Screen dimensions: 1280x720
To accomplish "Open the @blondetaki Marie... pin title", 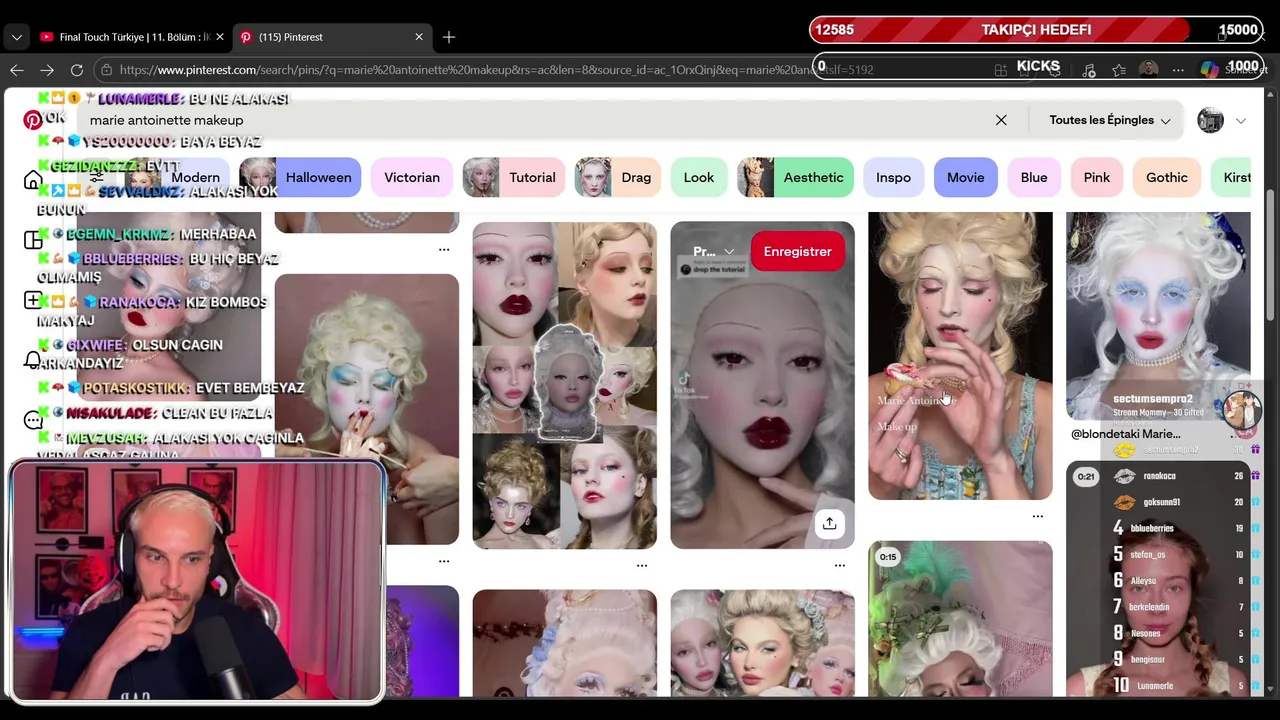I will coord(1126,434).
